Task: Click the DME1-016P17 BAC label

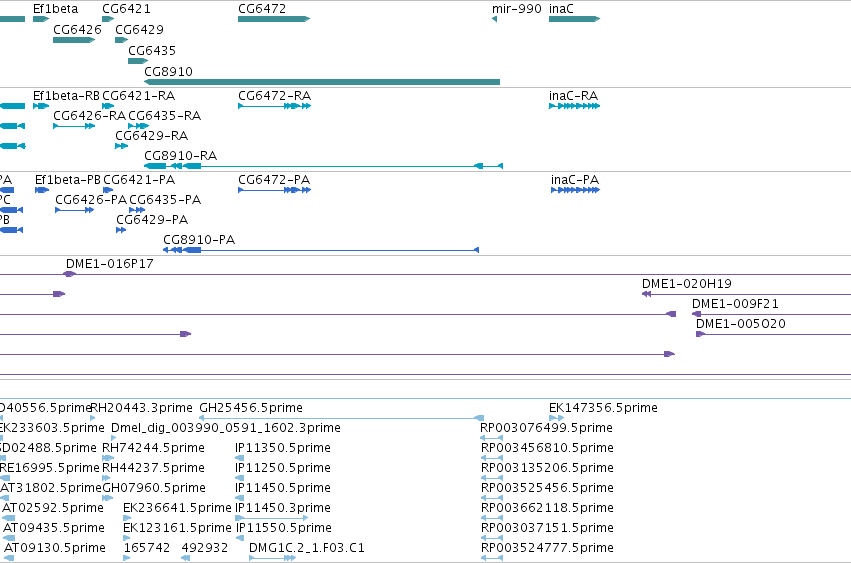Action: 110,264
